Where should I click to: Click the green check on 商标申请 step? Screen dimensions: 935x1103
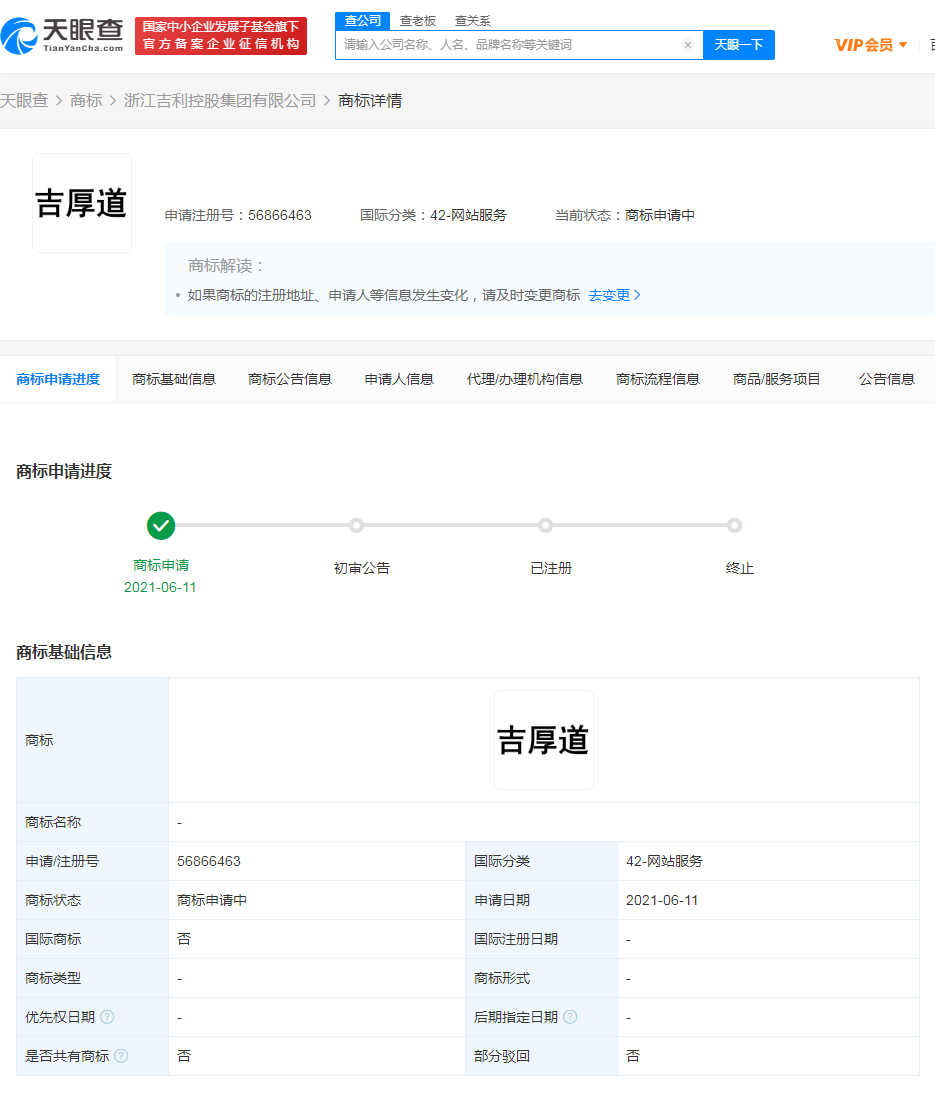coord(161,525)
